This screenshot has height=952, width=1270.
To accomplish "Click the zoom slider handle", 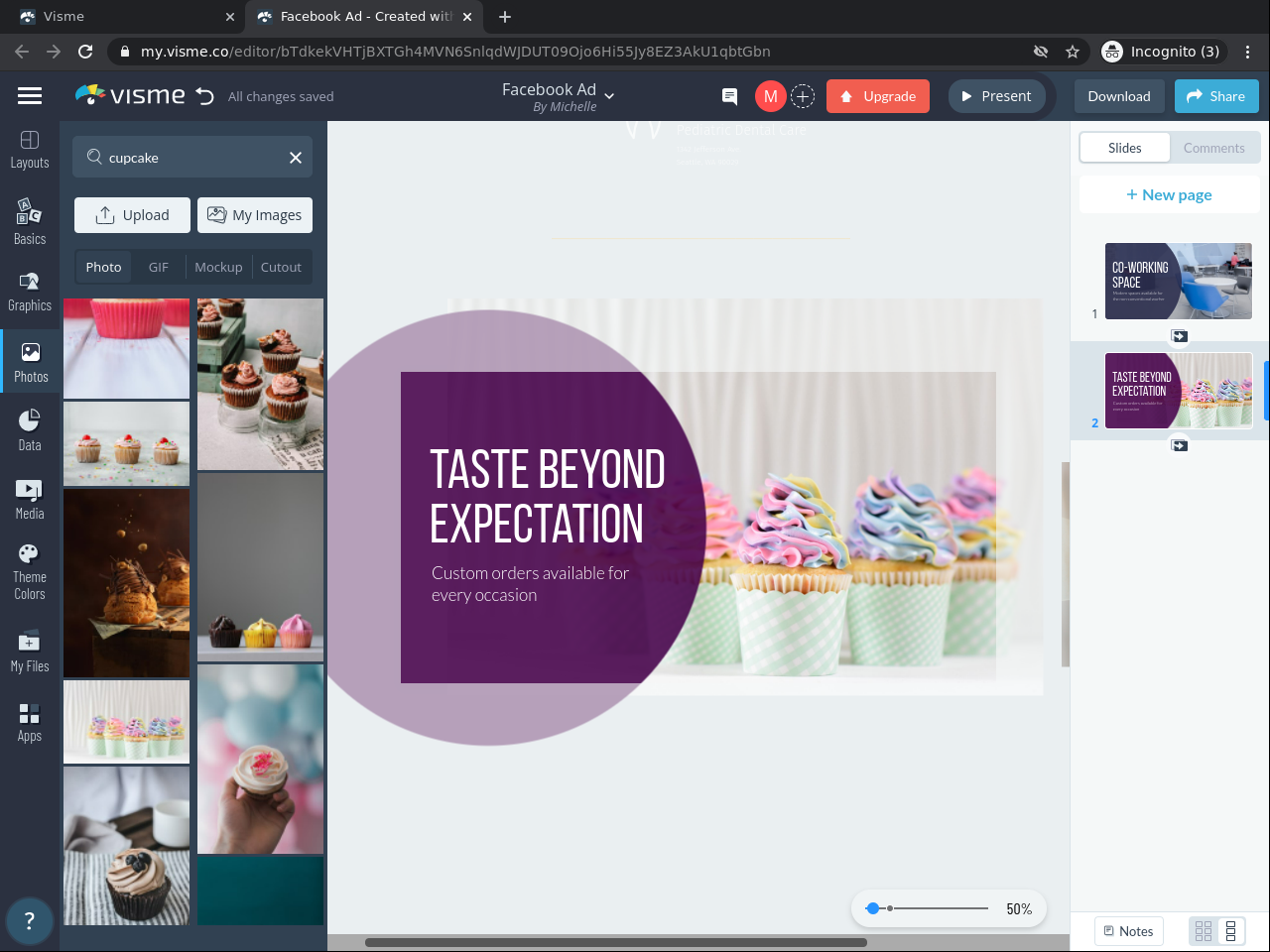I will pyautogui.click(x=872, y=908).
